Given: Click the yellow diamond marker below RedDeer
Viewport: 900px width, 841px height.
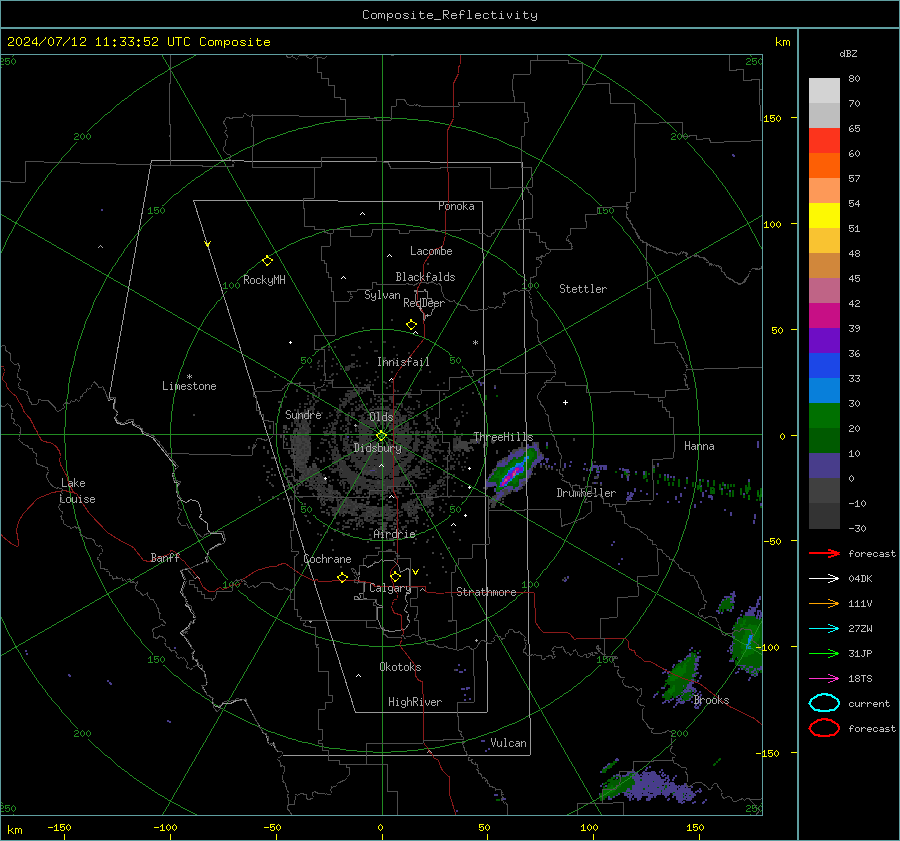Looking at the screenshot, I should pos(411,325).
